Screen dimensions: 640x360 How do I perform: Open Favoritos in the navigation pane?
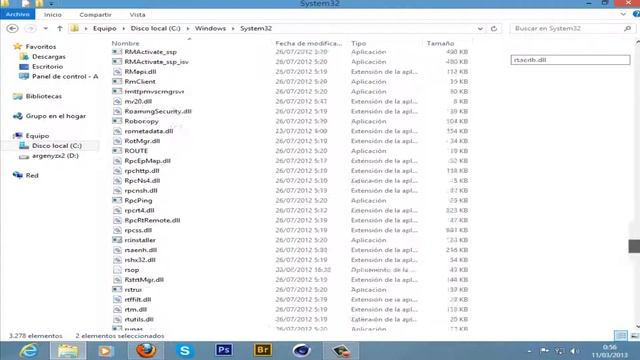[x=40, y=47]
